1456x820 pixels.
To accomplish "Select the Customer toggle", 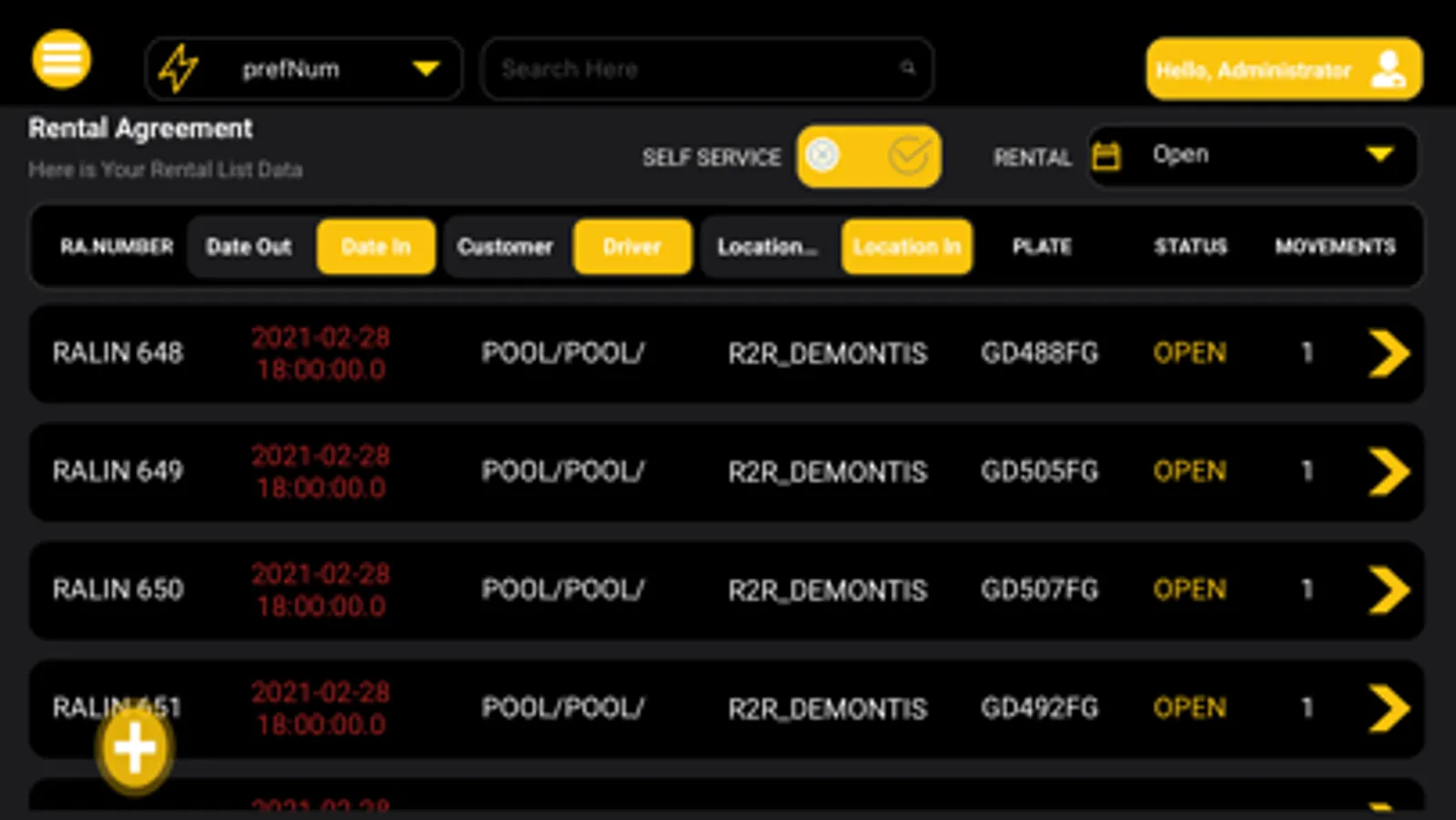I will click(x=505, y=247).
